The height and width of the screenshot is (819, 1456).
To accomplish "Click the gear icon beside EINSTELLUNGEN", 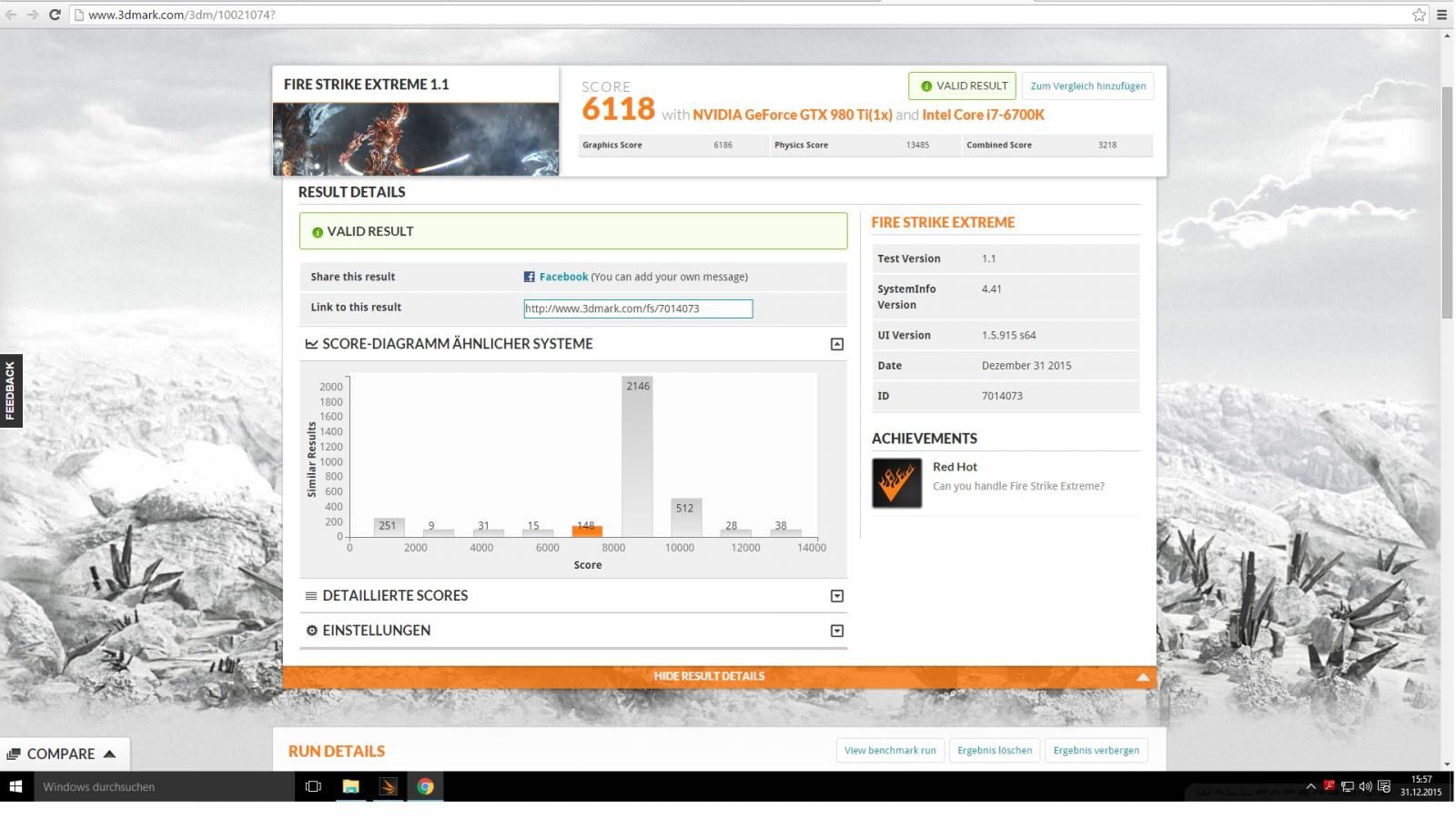I will pyautogui.click(x=311, y=631).
